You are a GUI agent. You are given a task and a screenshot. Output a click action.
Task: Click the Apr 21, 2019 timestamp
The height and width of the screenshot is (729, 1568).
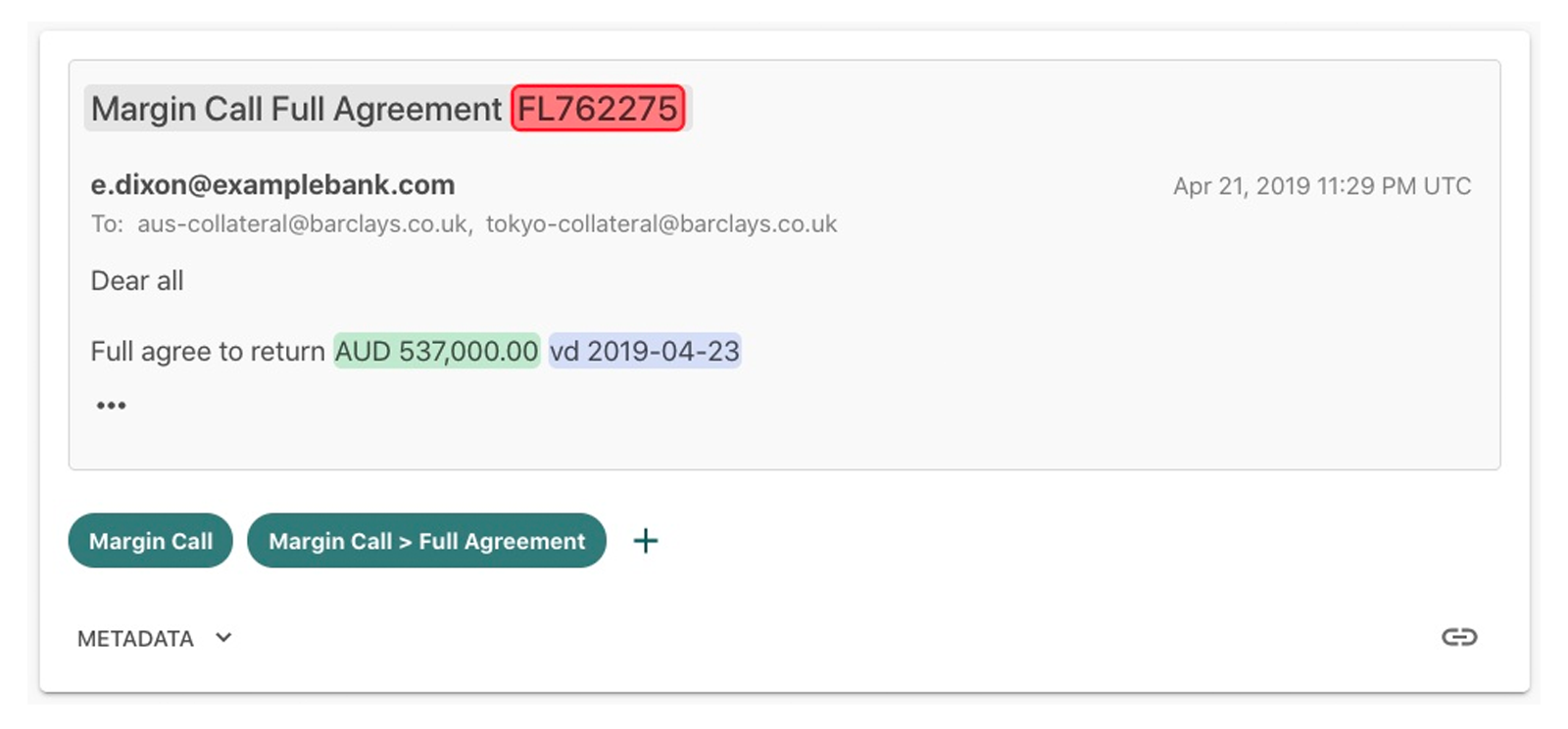(x=1322, y=186)
